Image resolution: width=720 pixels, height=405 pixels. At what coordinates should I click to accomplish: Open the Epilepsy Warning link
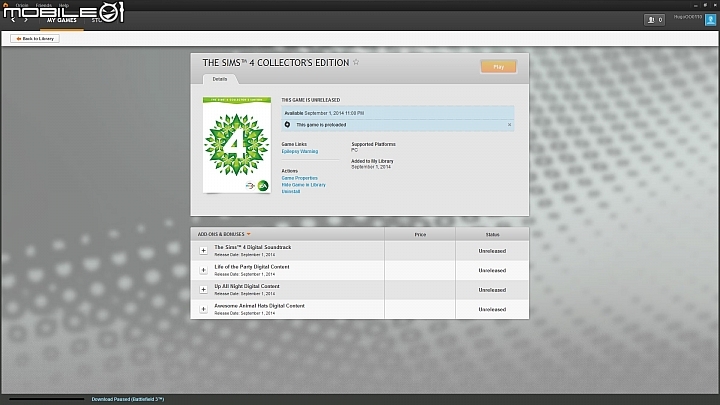coord(299,151)
